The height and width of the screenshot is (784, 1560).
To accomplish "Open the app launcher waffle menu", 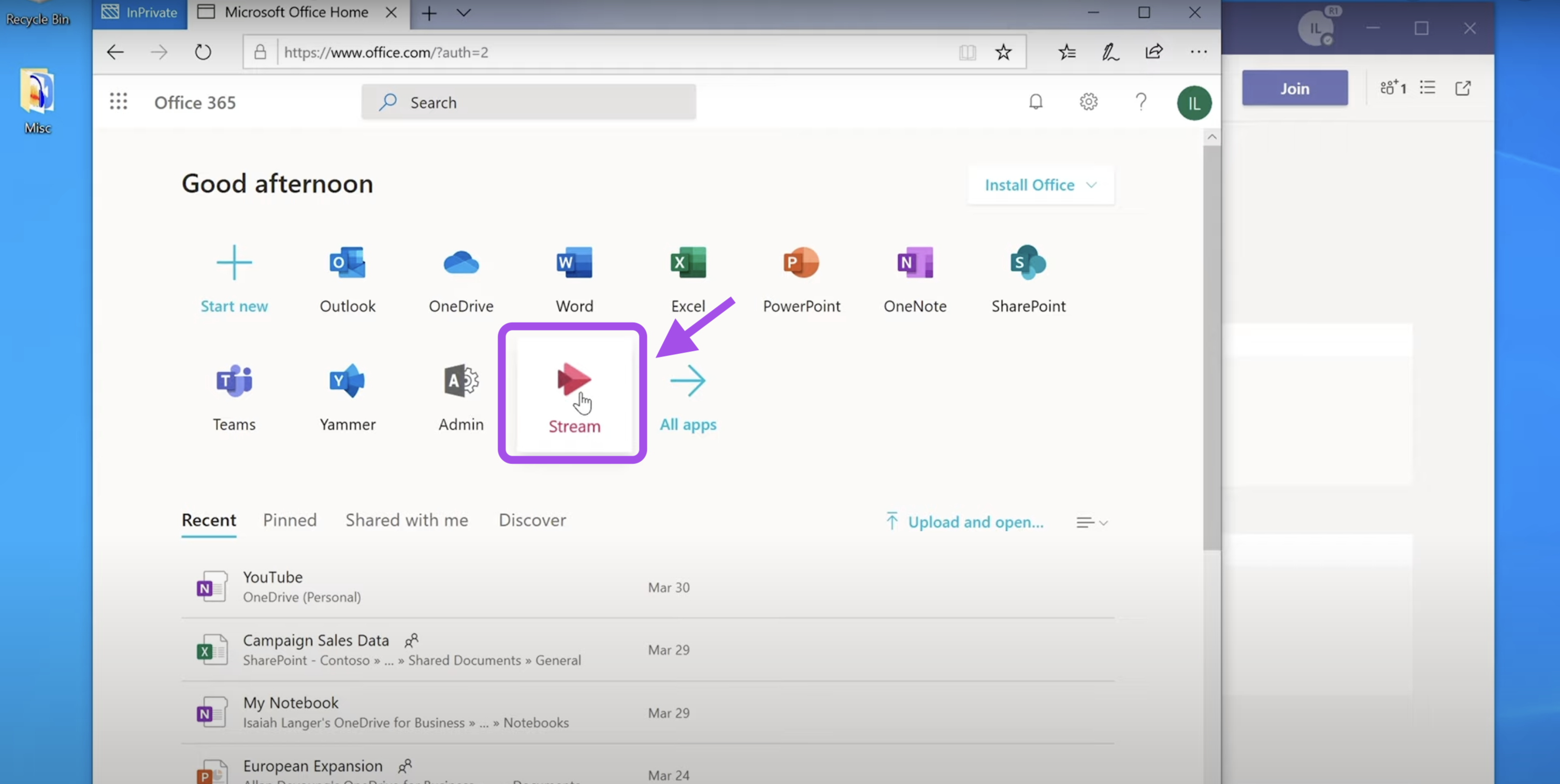I will (119, 101).
